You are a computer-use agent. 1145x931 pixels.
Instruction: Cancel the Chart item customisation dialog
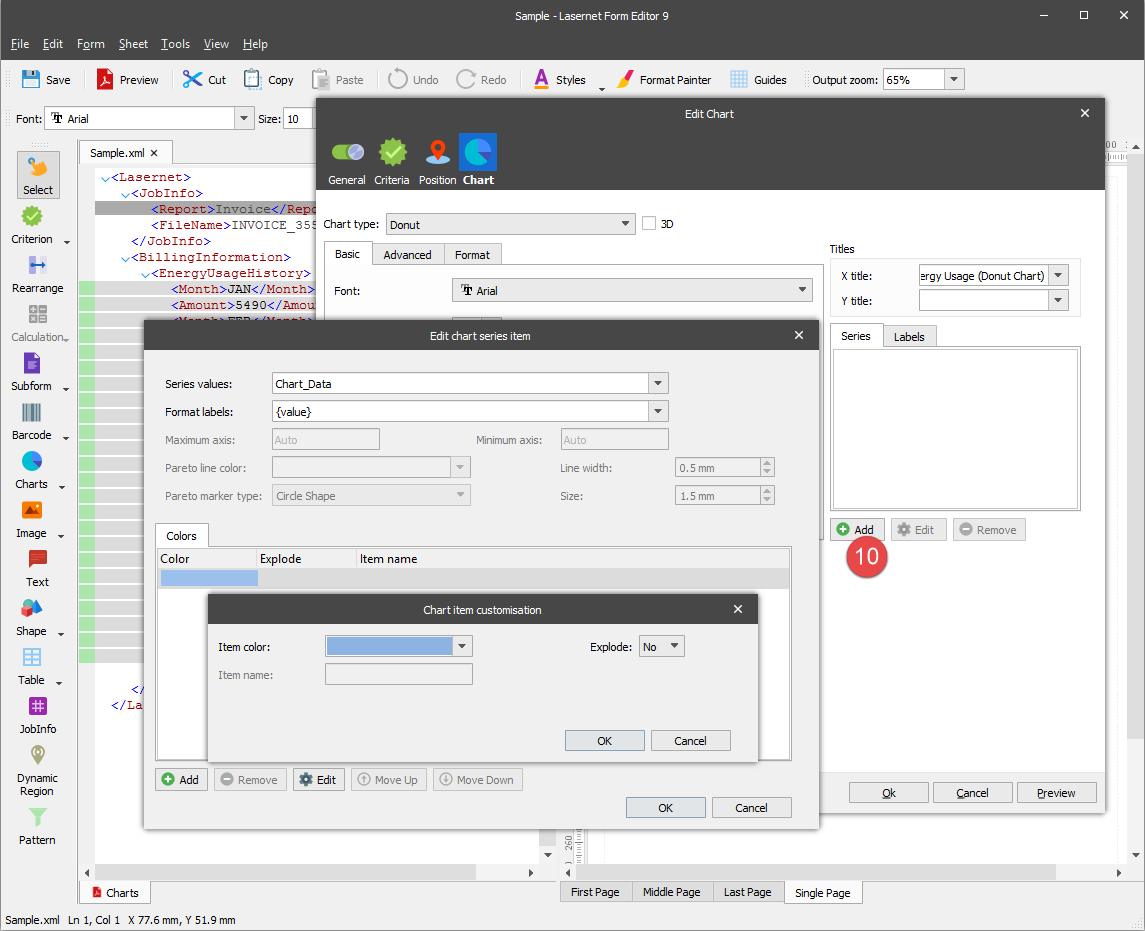pyautogui.click(x=690, y=740)
